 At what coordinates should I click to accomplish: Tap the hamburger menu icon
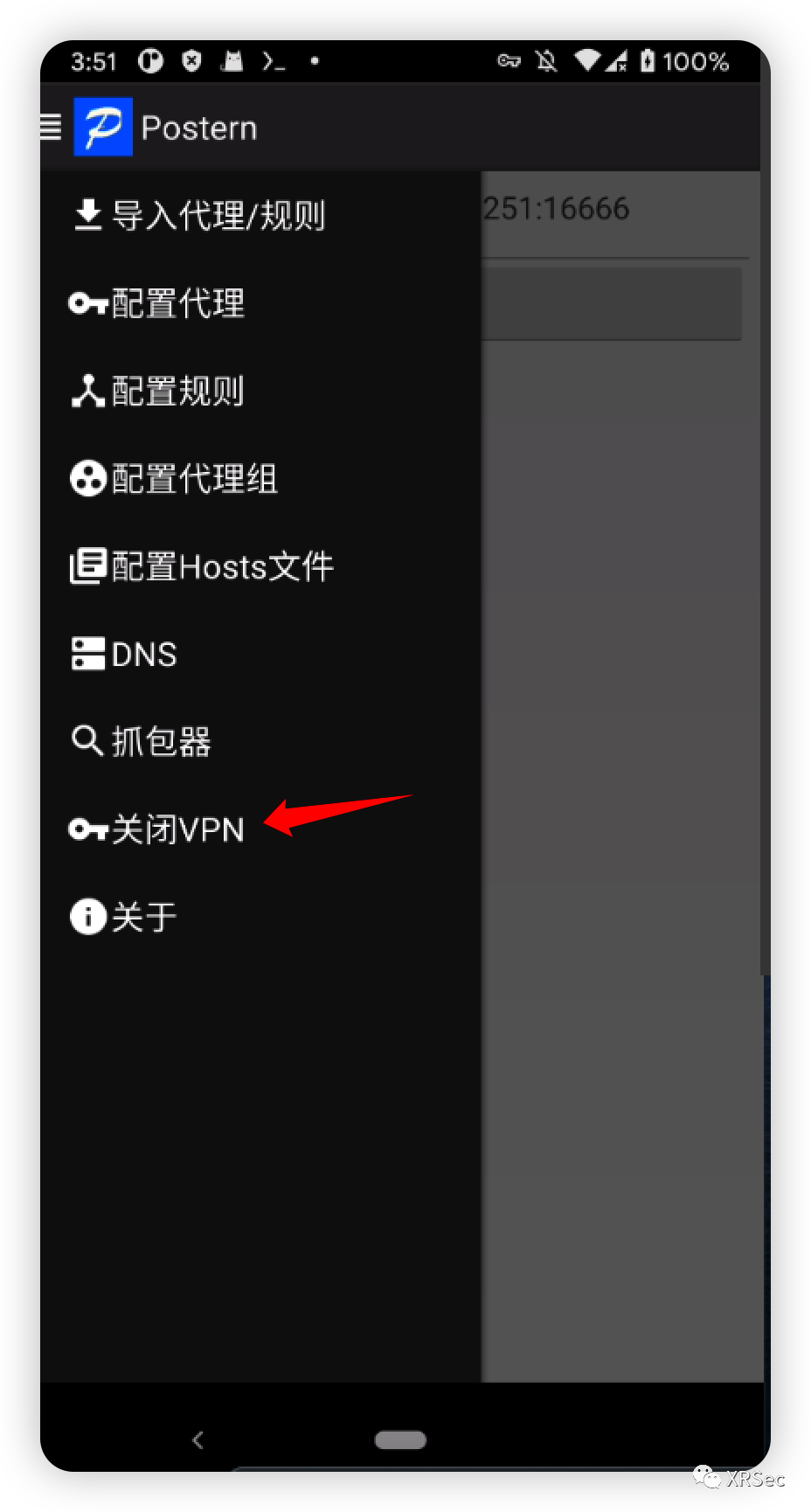pos(51,128)
